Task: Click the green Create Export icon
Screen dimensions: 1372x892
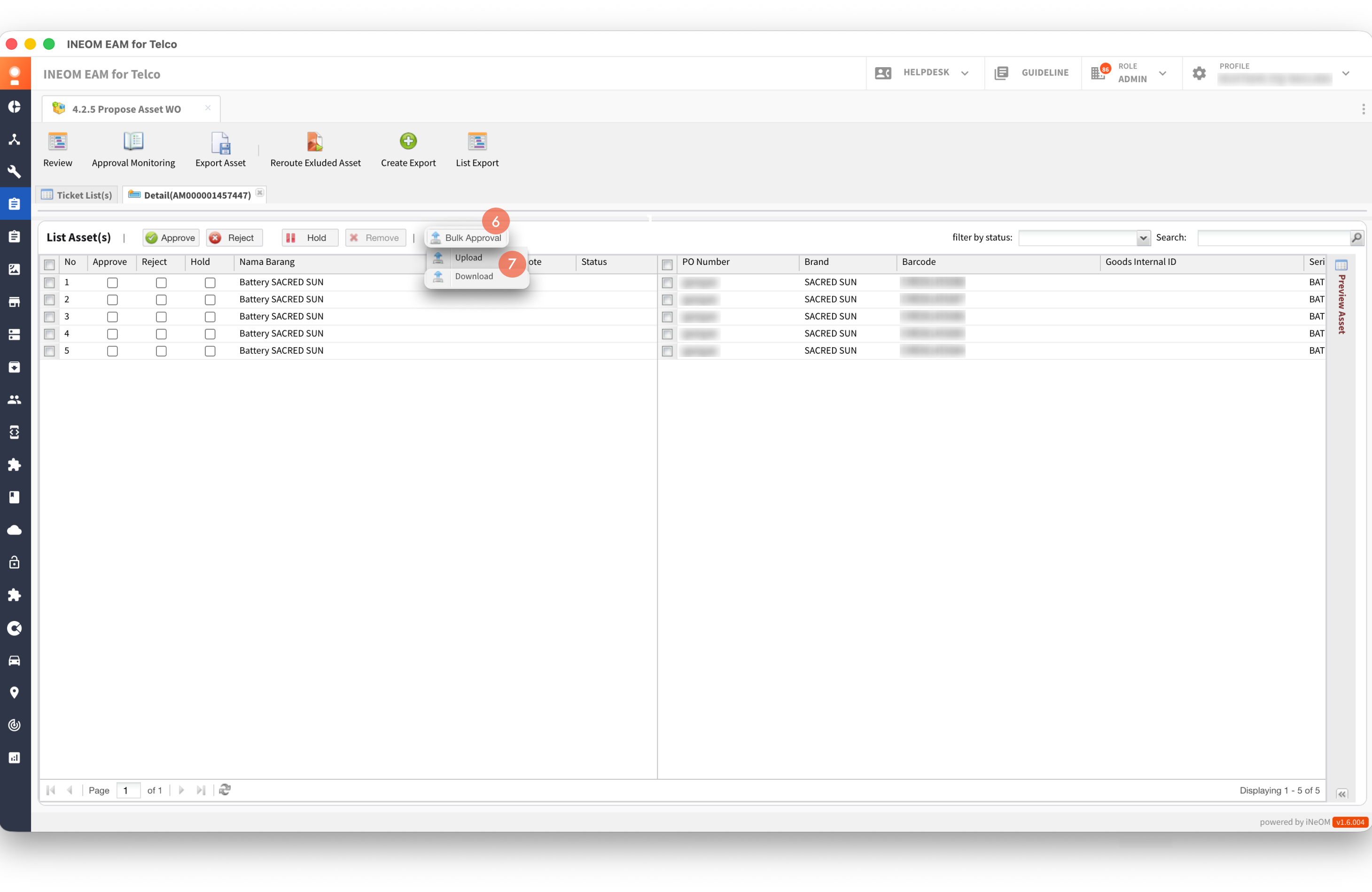Action: tap(408, 141)
